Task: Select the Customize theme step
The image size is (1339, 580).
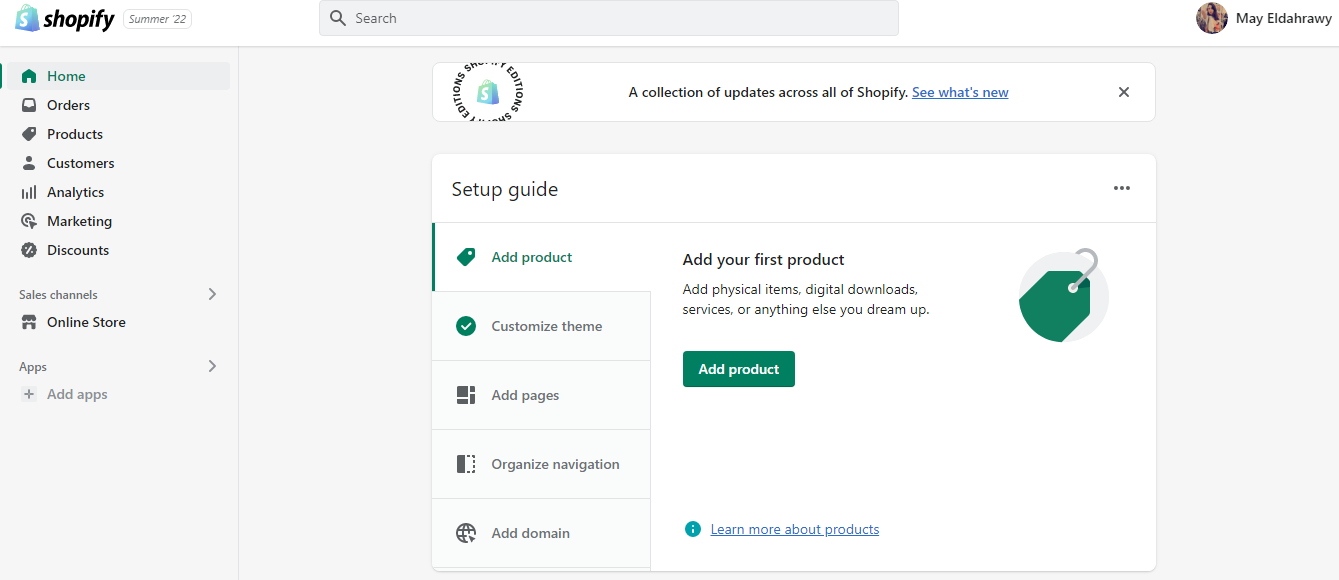Action: pyautogui.click(x=546, y=326)
